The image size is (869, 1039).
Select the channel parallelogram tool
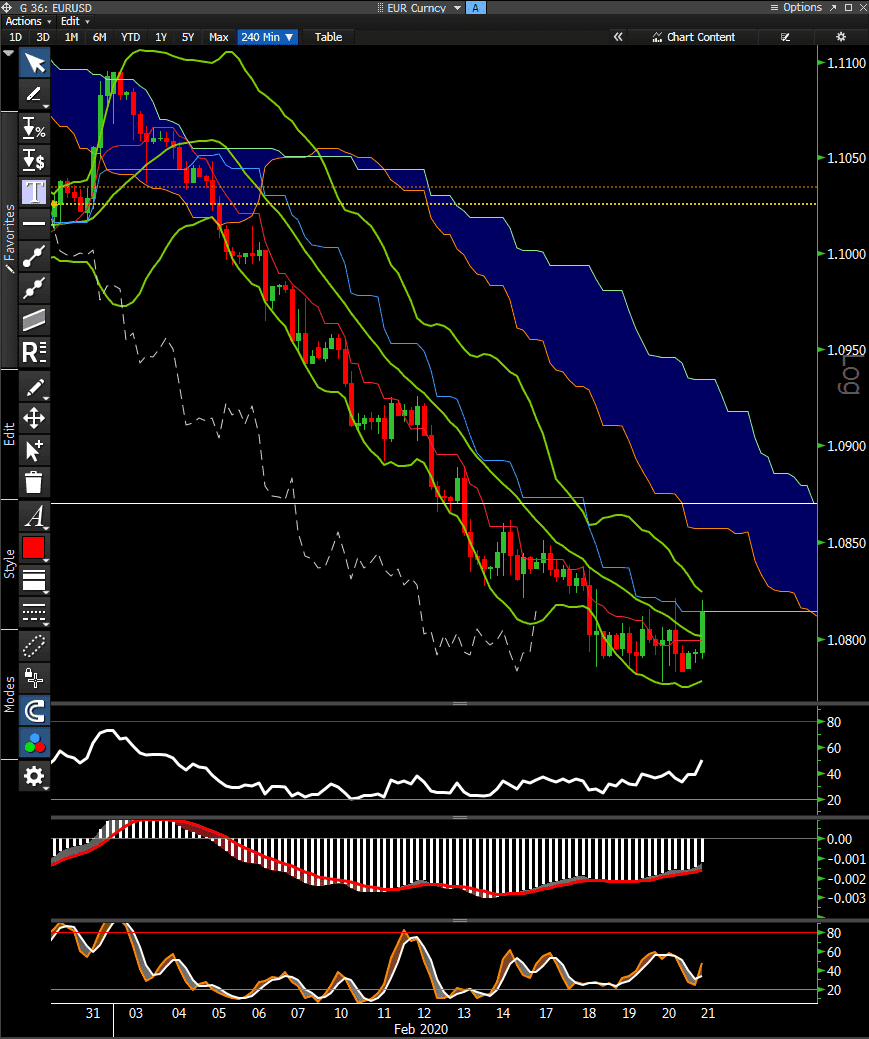(34, 319)
